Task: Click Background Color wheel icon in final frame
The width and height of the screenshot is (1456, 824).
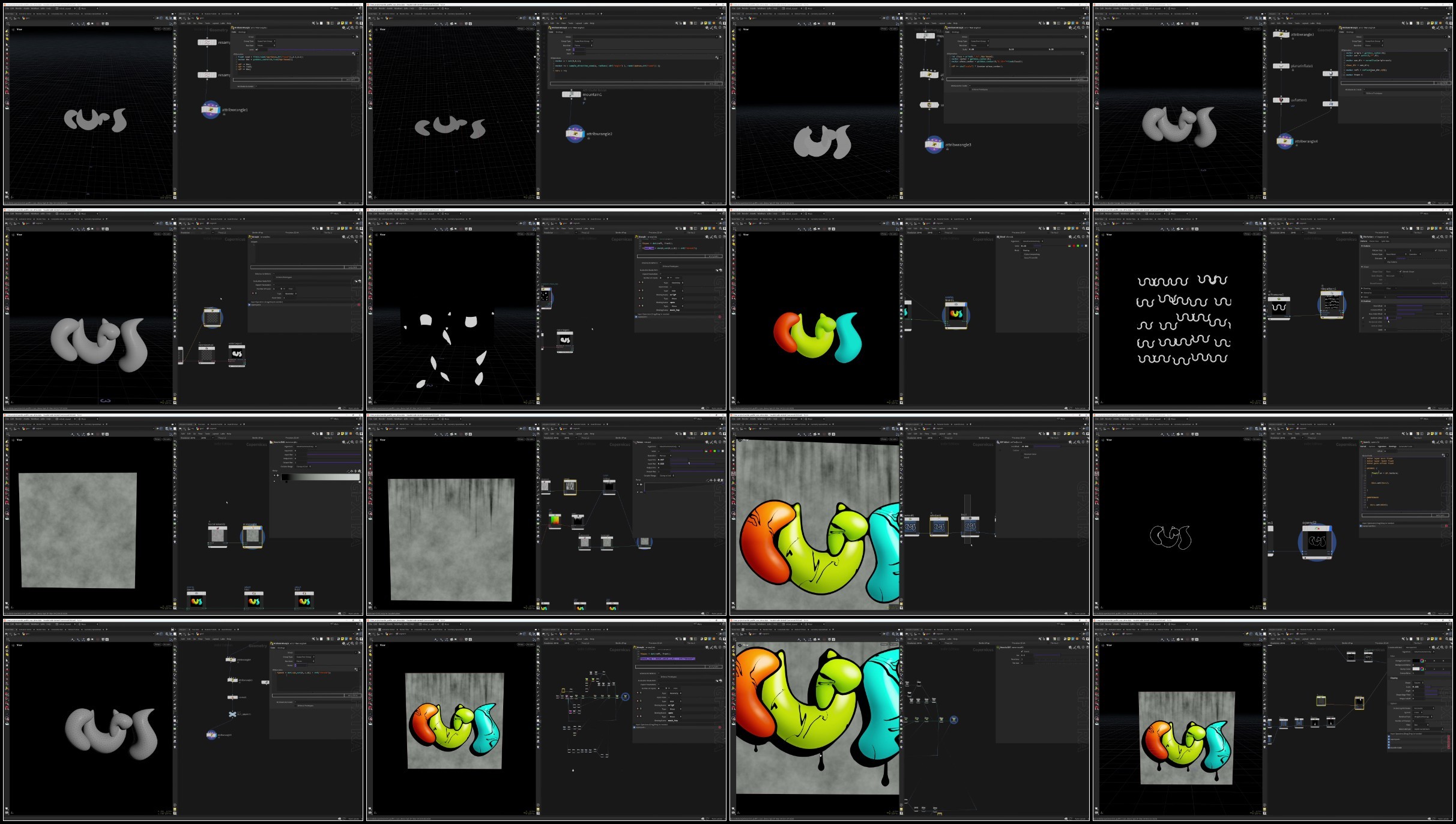Action: [1422, 661]
